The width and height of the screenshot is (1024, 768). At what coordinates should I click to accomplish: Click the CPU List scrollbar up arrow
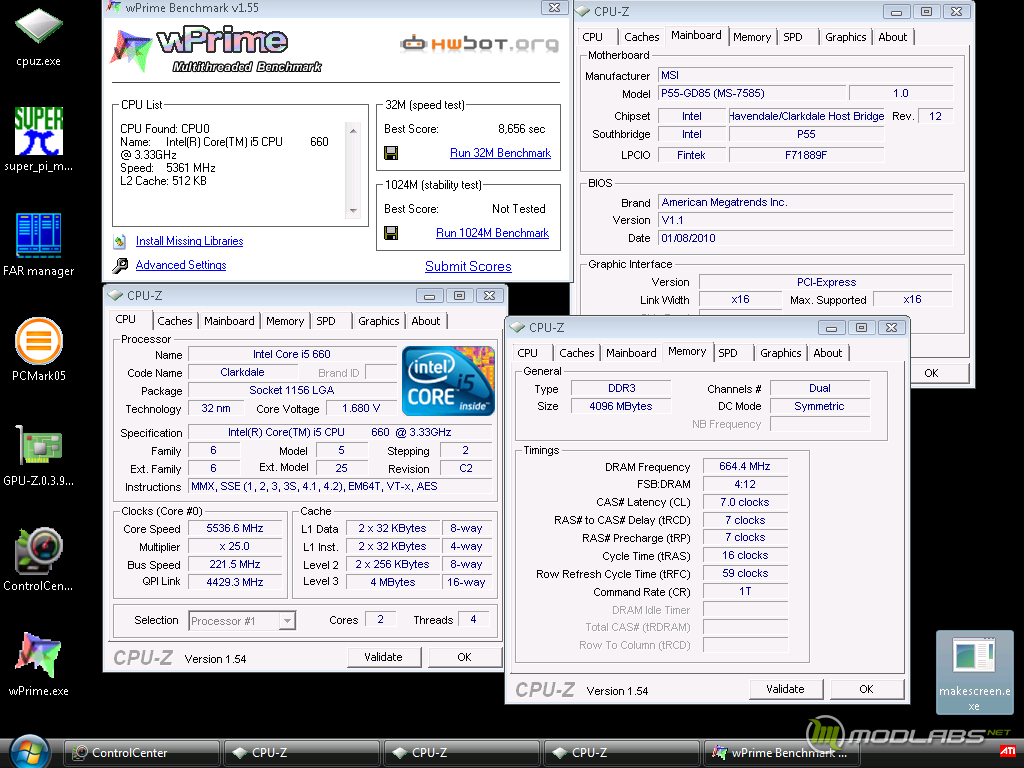(353, 131)
